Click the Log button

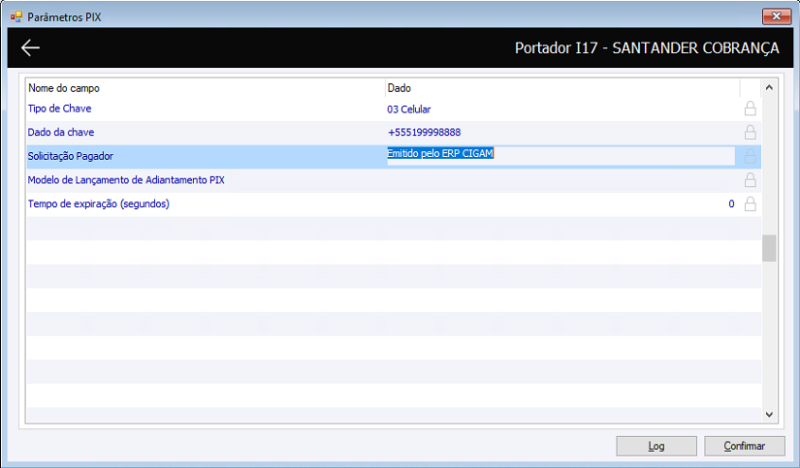(656, 446)
